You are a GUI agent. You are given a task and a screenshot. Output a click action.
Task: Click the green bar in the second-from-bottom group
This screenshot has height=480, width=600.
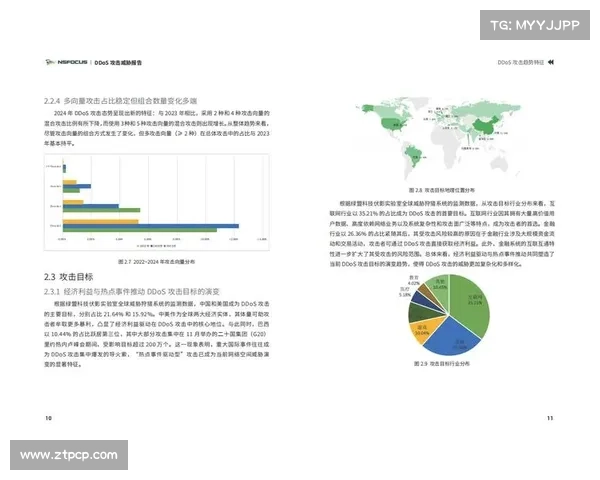tap(101, 210)
